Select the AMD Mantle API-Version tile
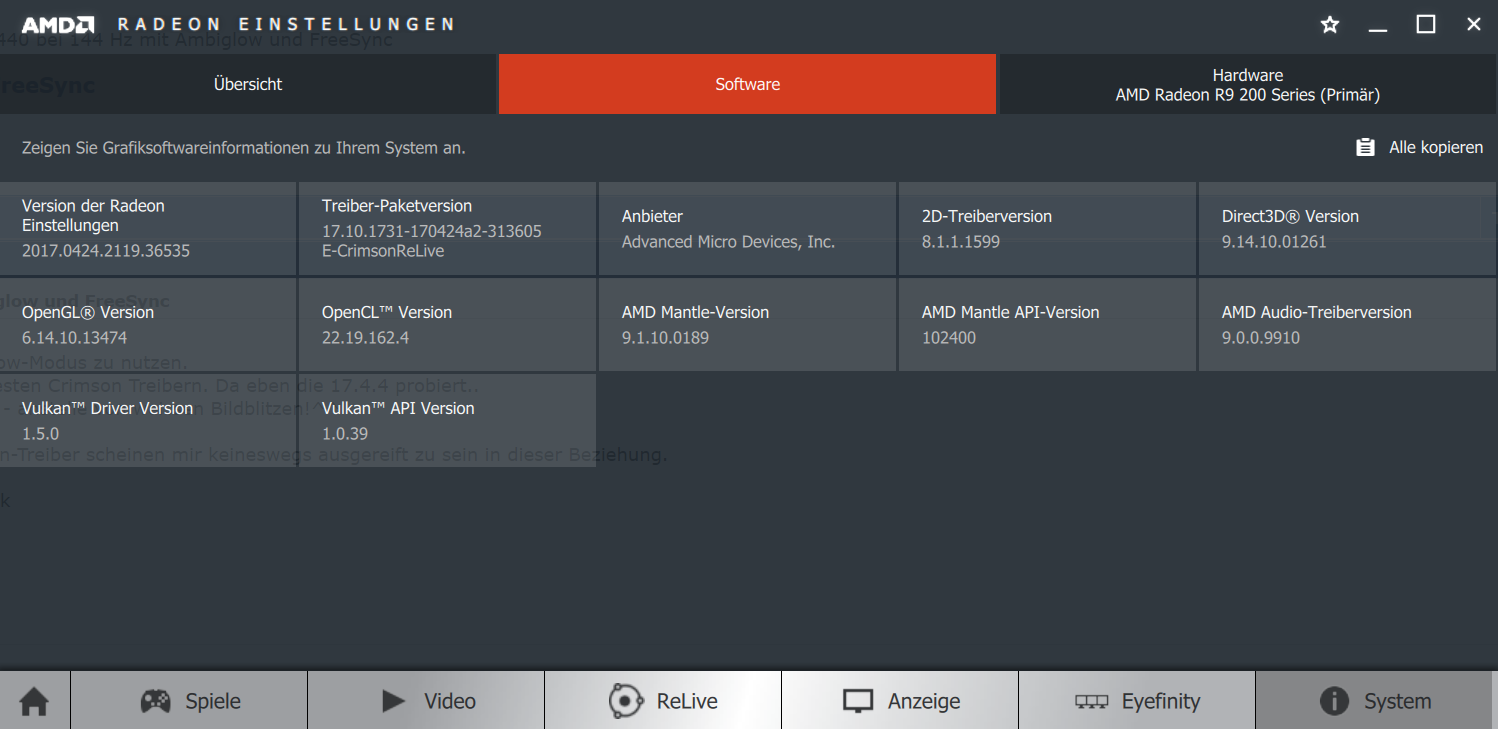Image resolution: width=1498 pixels, height=729 pixels. tap(1047, 324)
